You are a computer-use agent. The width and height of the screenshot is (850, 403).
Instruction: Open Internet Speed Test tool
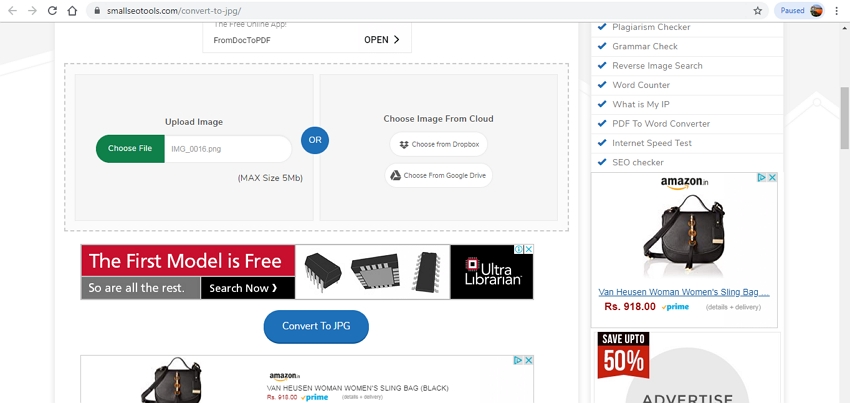pos(652,143)
